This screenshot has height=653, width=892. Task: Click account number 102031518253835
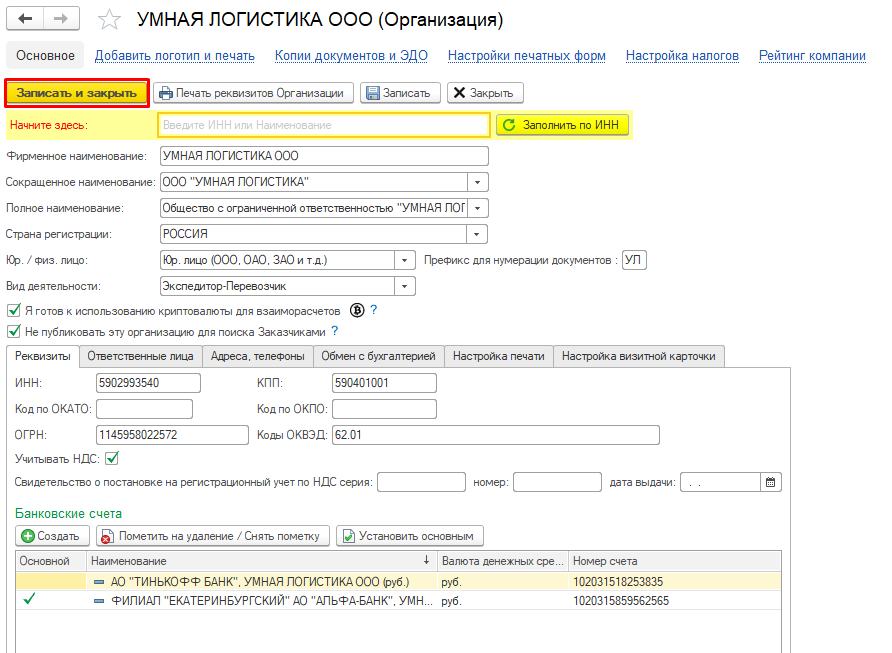(618, 581)
